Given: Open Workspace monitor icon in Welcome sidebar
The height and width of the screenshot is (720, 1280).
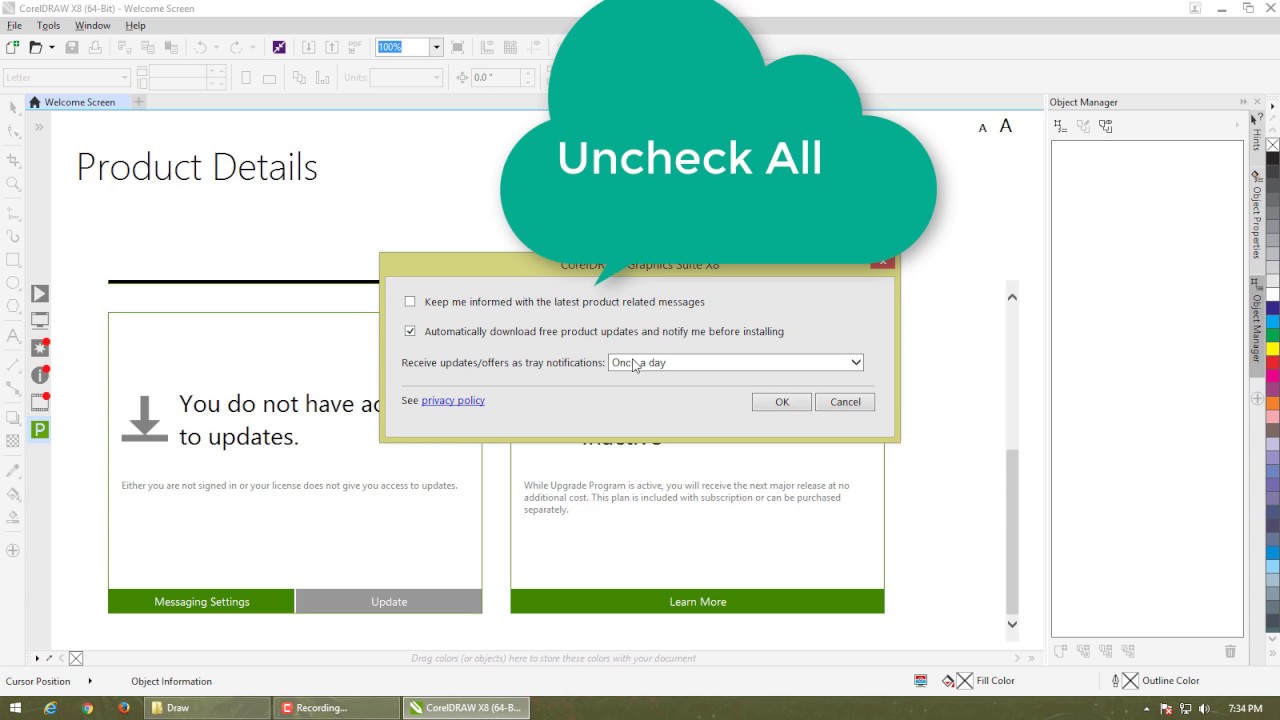Looking at the screenshot, I should pyautogui.click(x=40, y=321).
